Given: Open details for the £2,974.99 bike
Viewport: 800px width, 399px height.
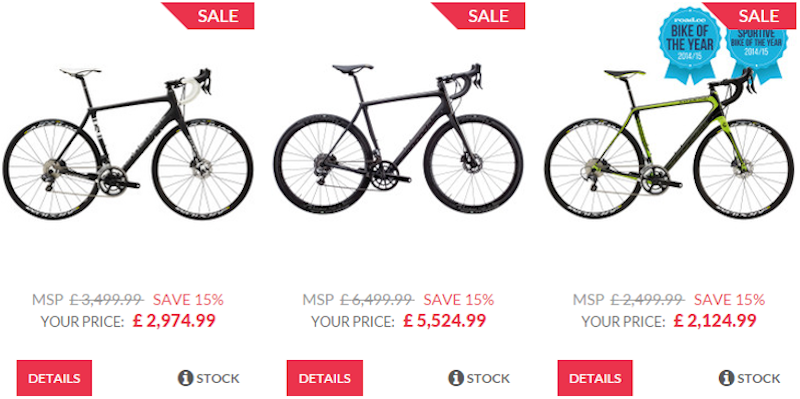Looking at the screenshot, I should click(x=54, y=378).
